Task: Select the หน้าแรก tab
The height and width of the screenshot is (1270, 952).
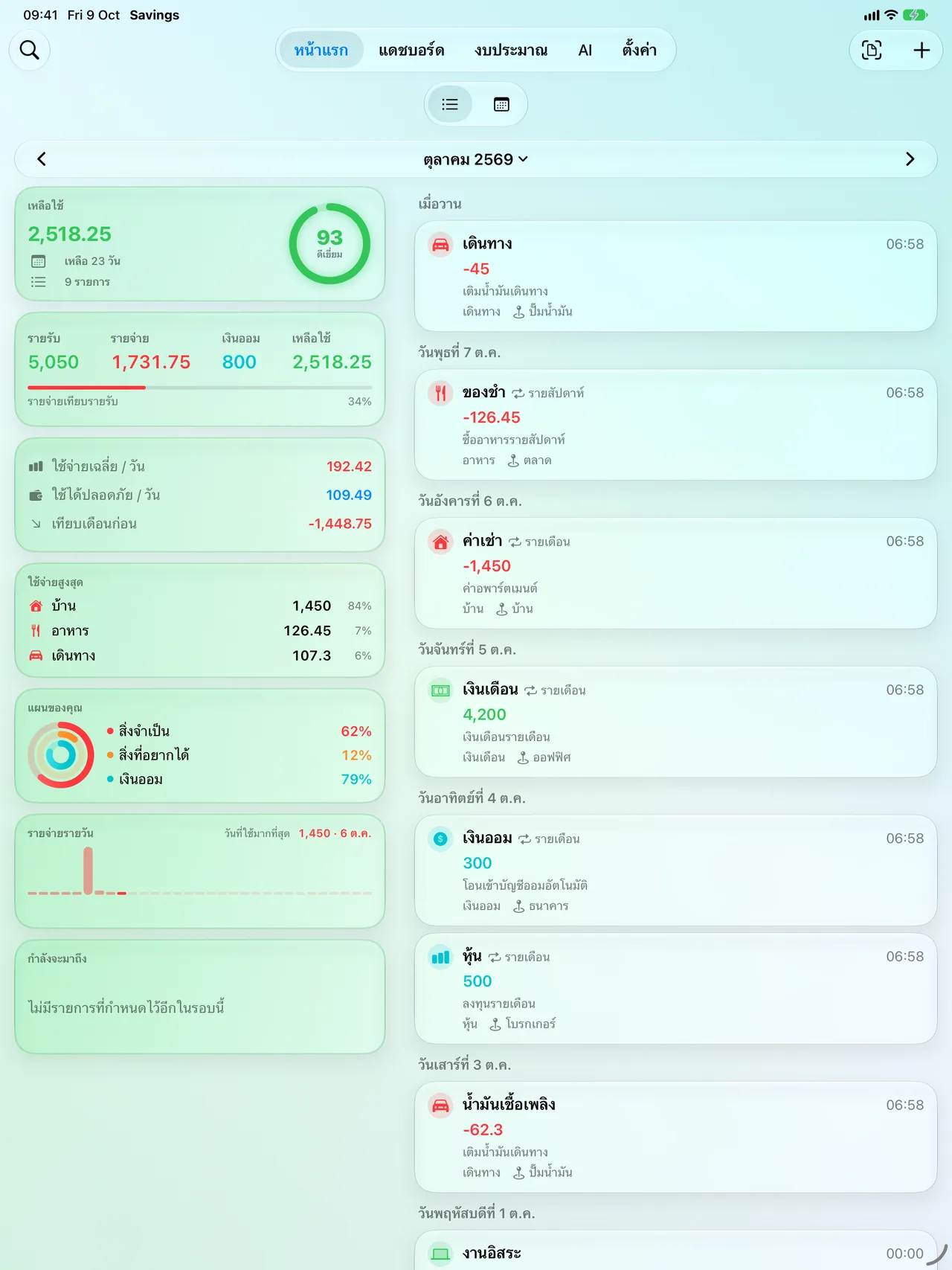Action: coord(321,50)
